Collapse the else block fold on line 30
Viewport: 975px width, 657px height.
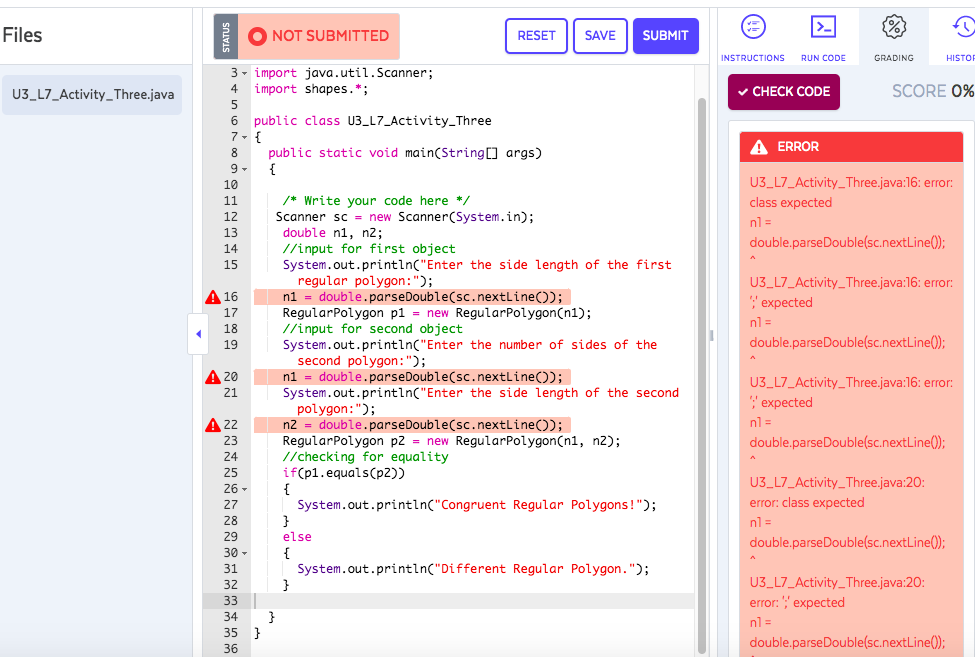click(244, 552)
